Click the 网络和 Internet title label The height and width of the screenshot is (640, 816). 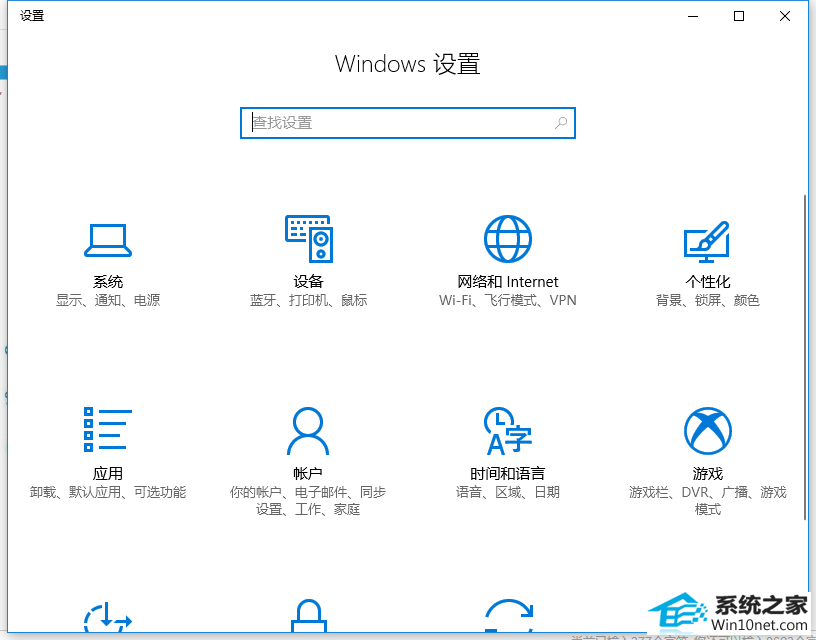coord(508,282)
